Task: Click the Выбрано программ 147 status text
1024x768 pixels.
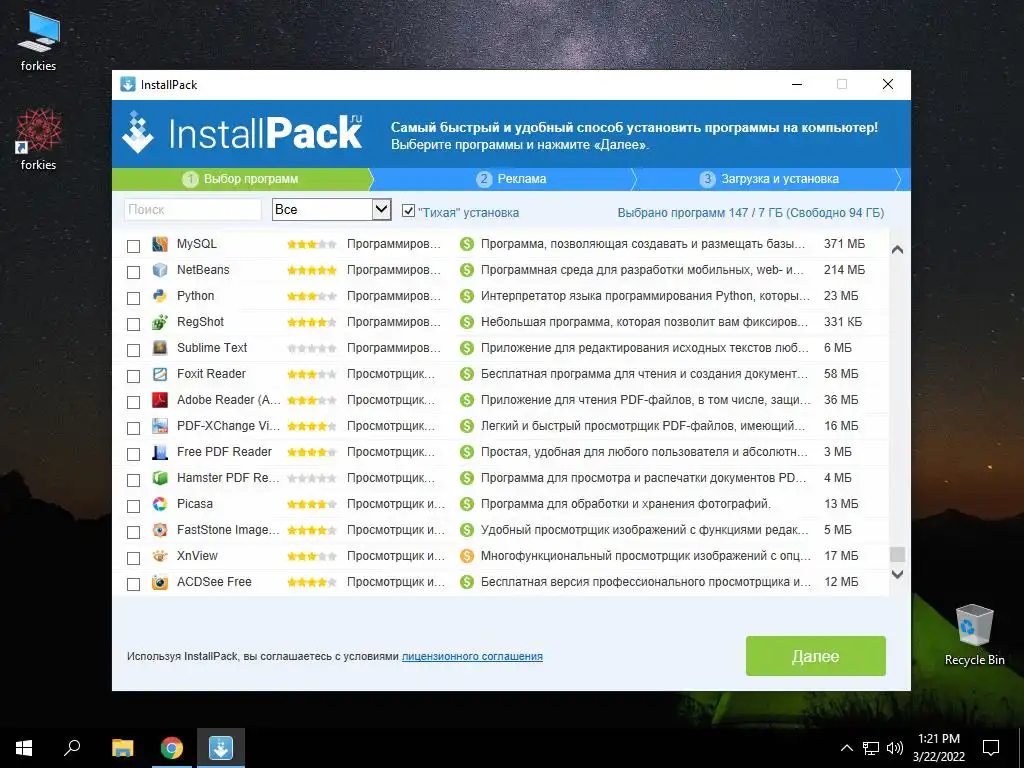Action: (x=750, y=213)
